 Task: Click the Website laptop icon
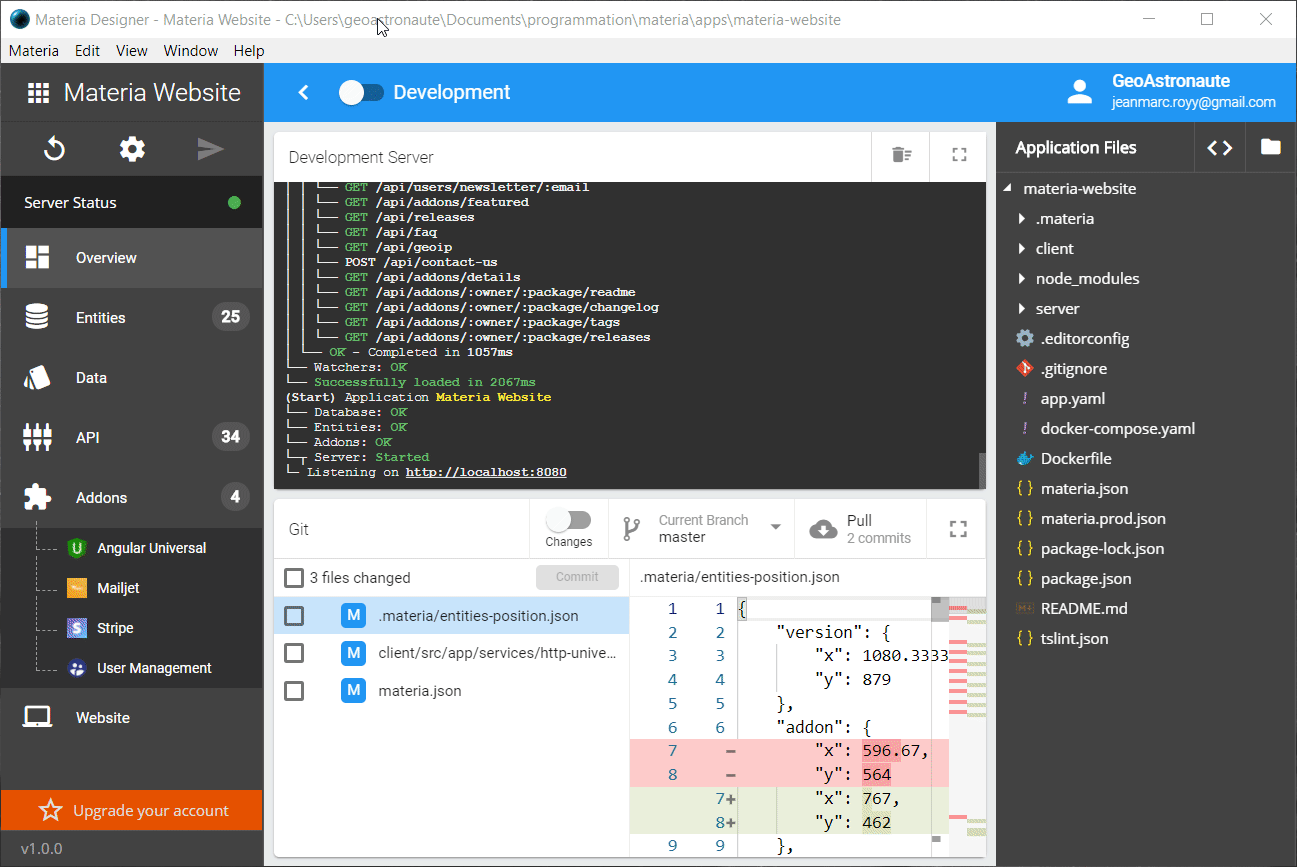coord(37,718)
